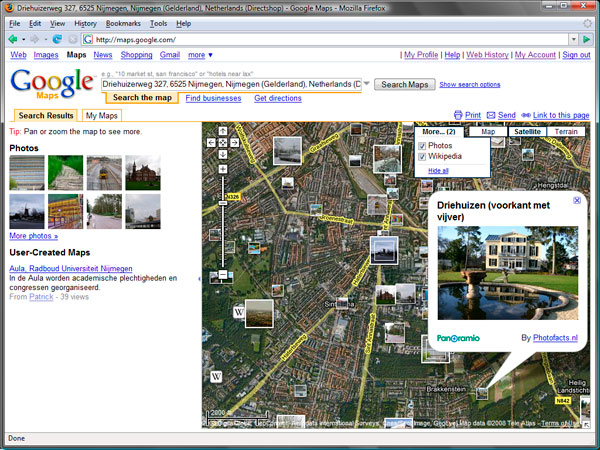Open the address bar URL dropdown
Viewport: 600px width, 450px height.
pos(573,39)
